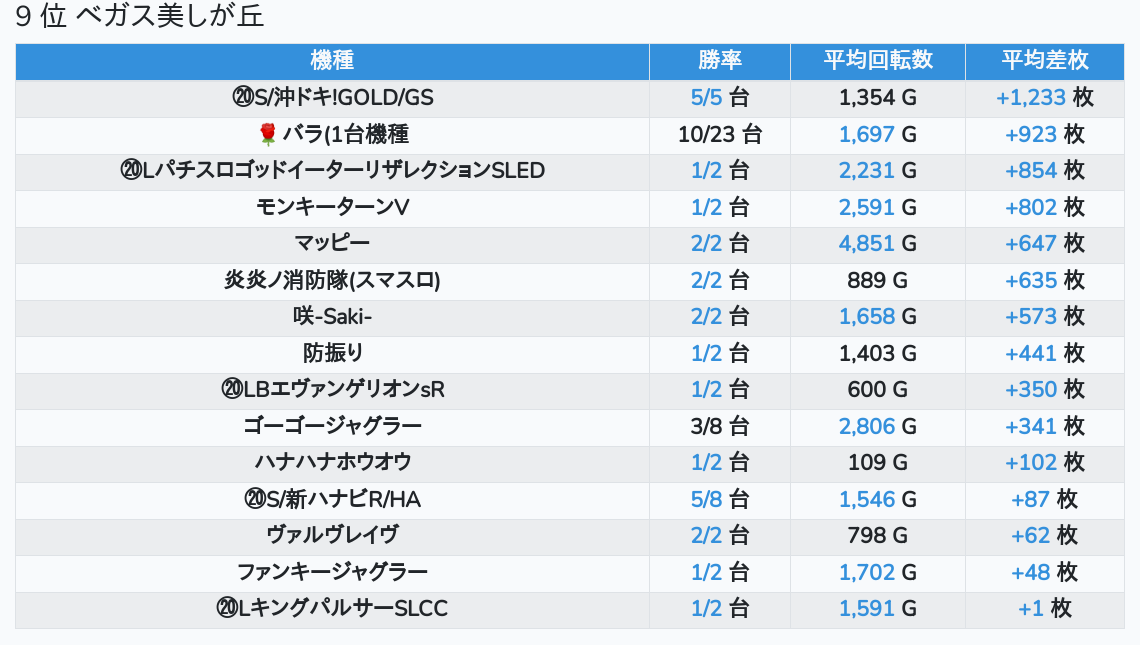Open the ゴーゴージャグラー machine entry
The image size is (1140, 645).
[x=332, y=426]
